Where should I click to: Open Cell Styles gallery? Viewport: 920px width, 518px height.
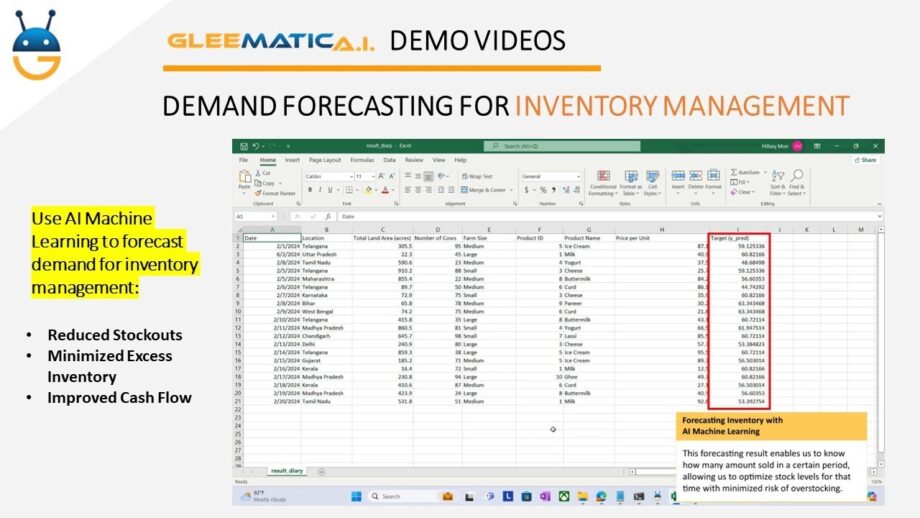[652, 183]
